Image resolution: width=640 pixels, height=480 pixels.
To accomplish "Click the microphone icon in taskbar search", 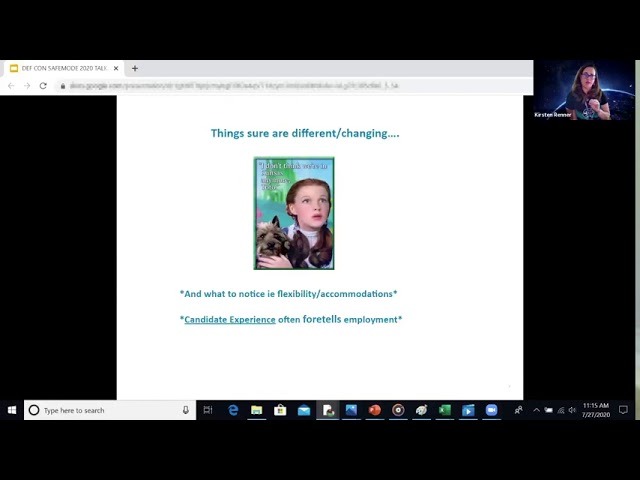I will [186, 410].
